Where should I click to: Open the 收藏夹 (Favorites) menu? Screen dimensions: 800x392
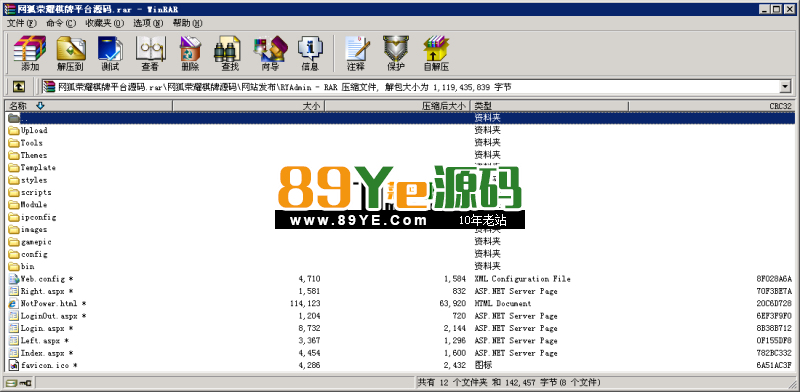point(105,23)
